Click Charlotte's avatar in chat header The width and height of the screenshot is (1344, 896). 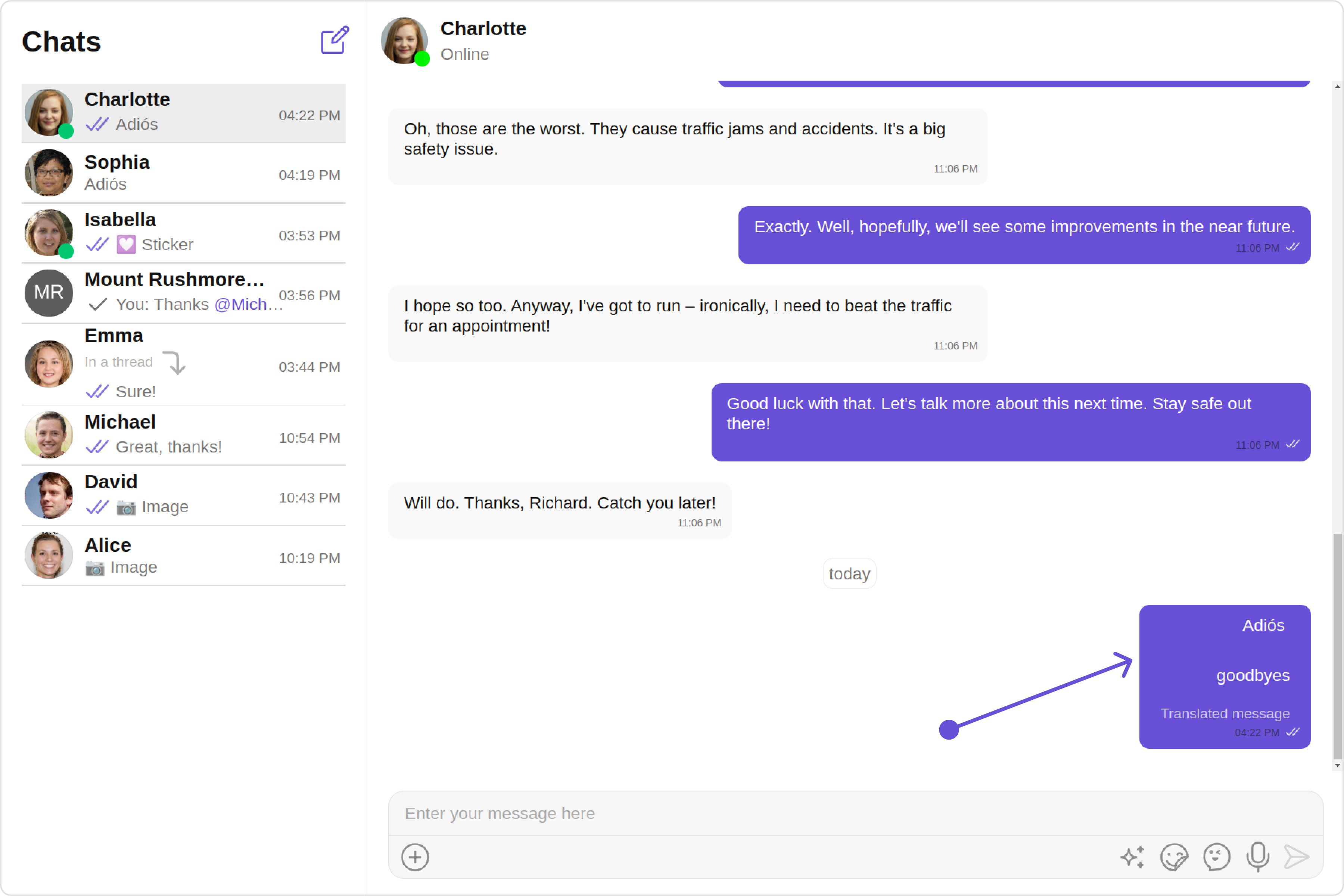pos(404,41)
